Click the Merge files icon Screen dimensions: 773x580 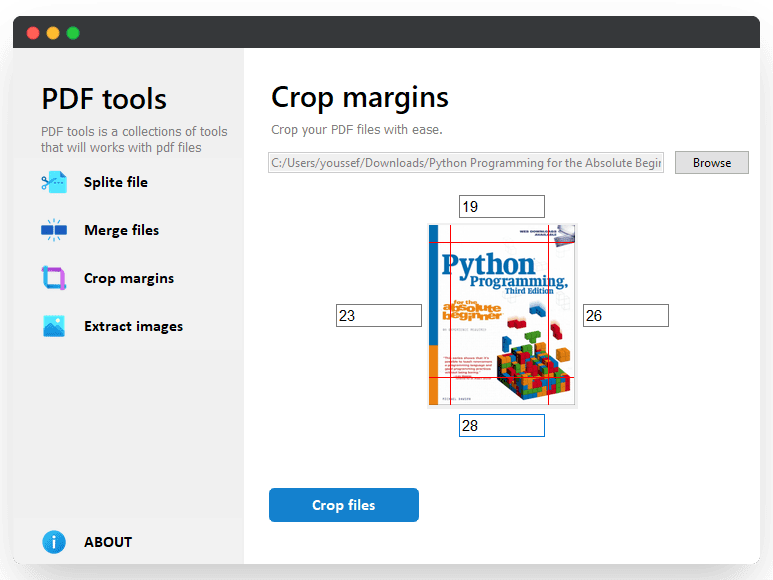pyautogui.click(x=54, y=230)
